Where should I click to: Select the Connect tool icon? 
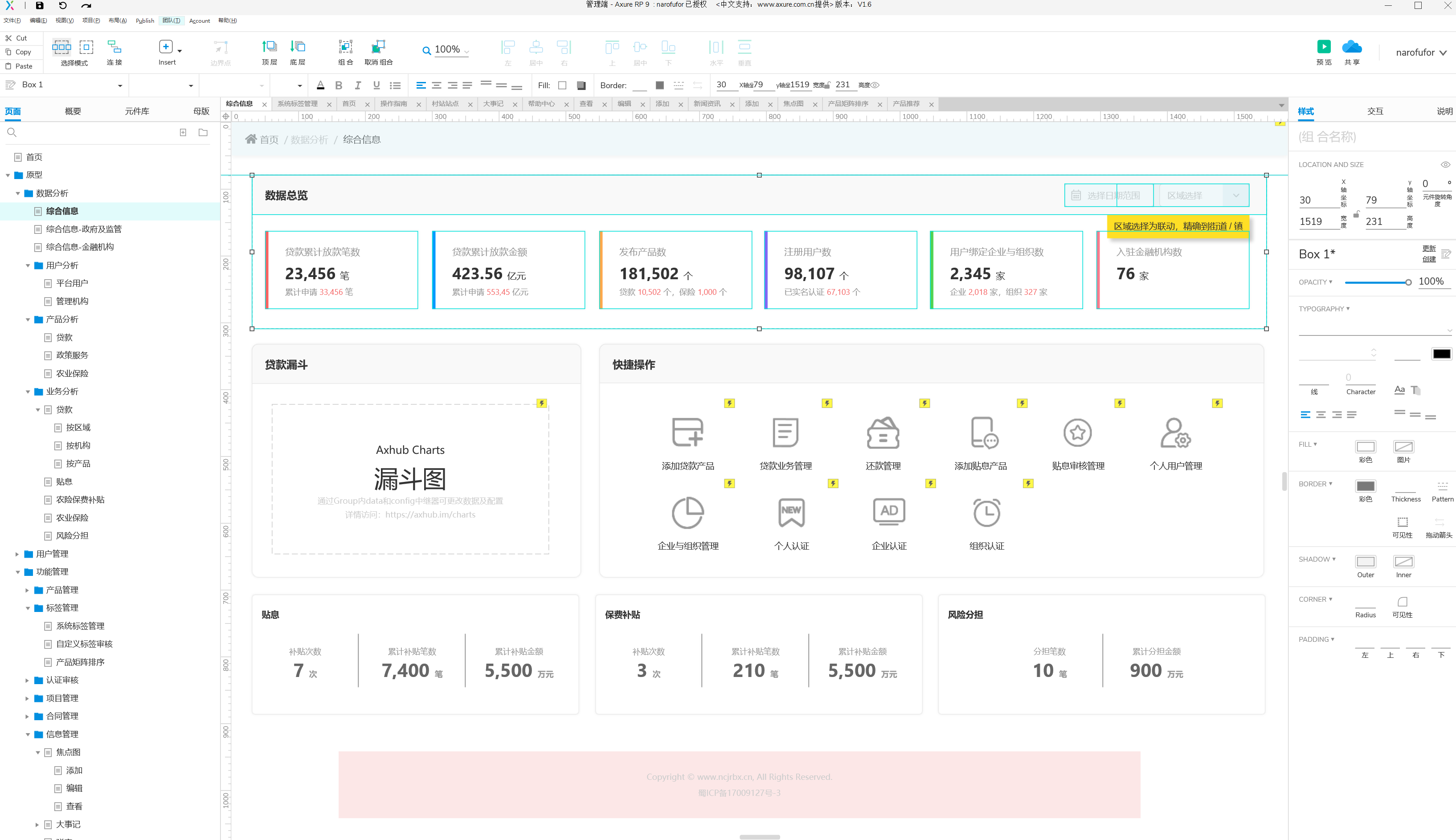[x=114, y=47]
